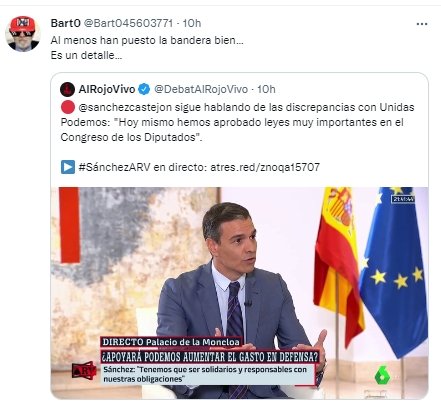This screenshot has width=441, height=409.
Task: Click the blue play button emoji
Action: (68, 167)
